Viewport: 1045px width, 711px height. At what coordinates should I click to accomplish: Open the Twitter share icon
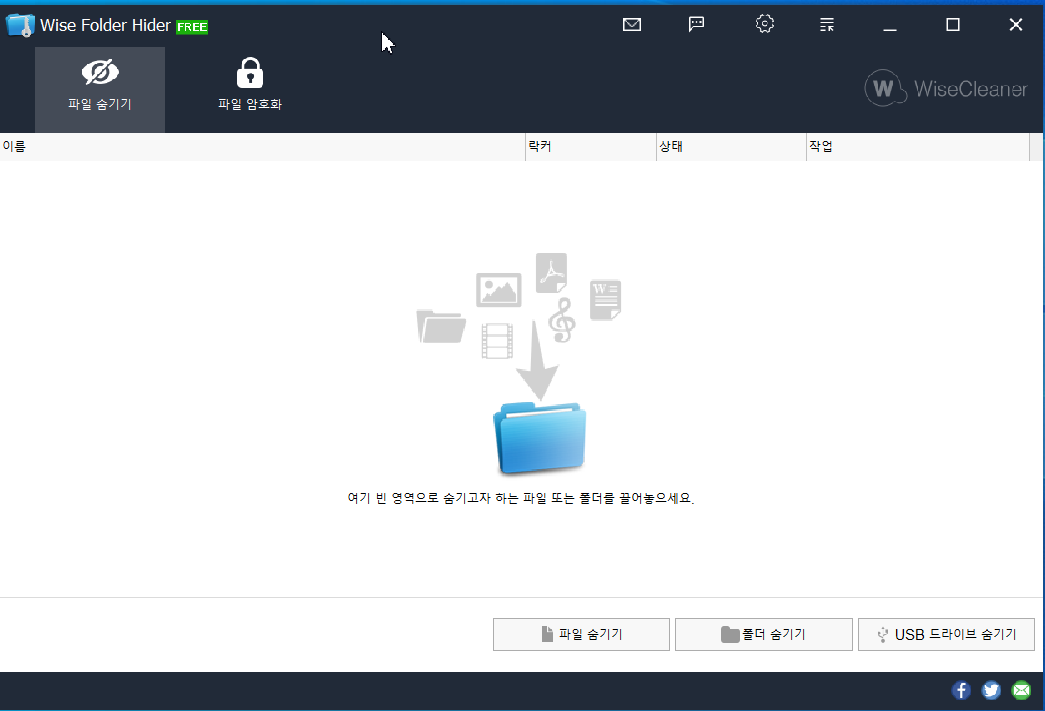991,690
